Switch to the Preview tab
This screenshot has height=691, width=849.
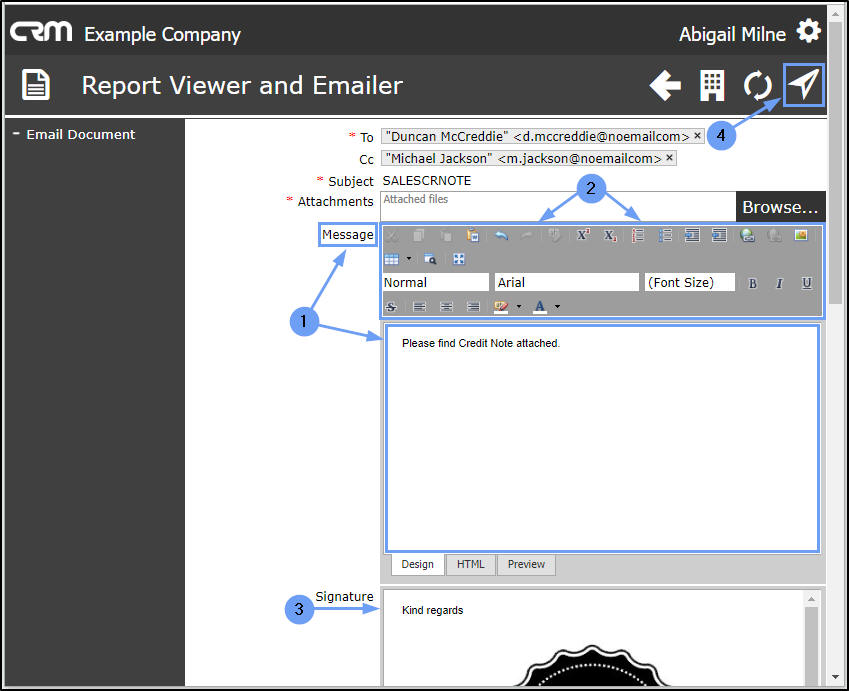click(x=526, y=564)
